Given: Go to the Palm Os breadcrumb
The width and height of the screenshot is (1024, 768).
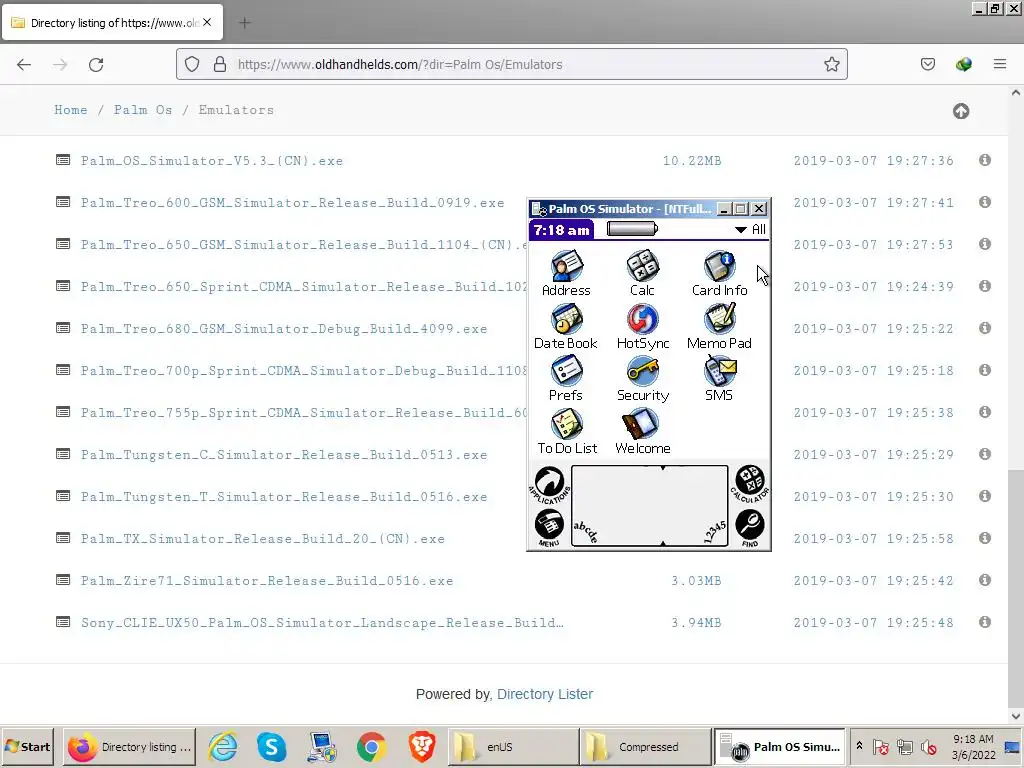Looking at the screenshot, I should click(143, 110).
